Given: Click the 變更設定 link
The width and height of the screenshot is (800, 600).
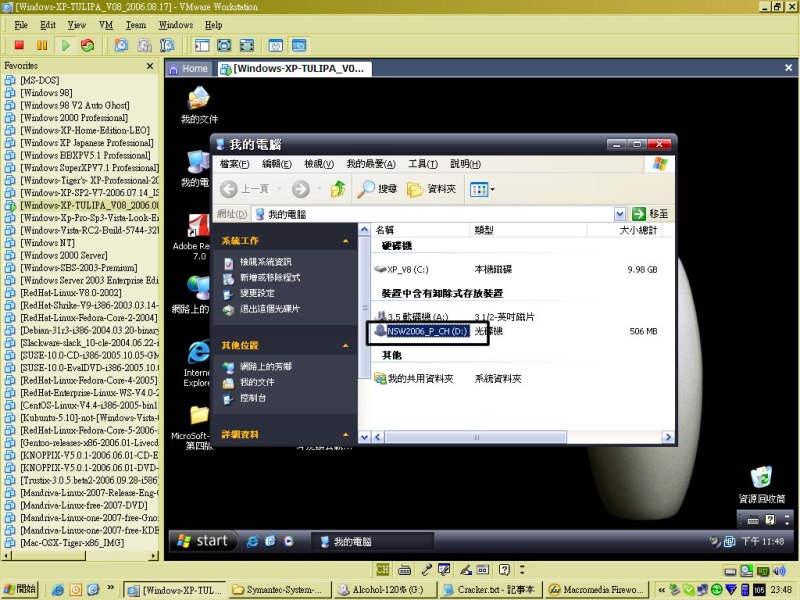Looking at the screenshot, I should pos(257,293).
